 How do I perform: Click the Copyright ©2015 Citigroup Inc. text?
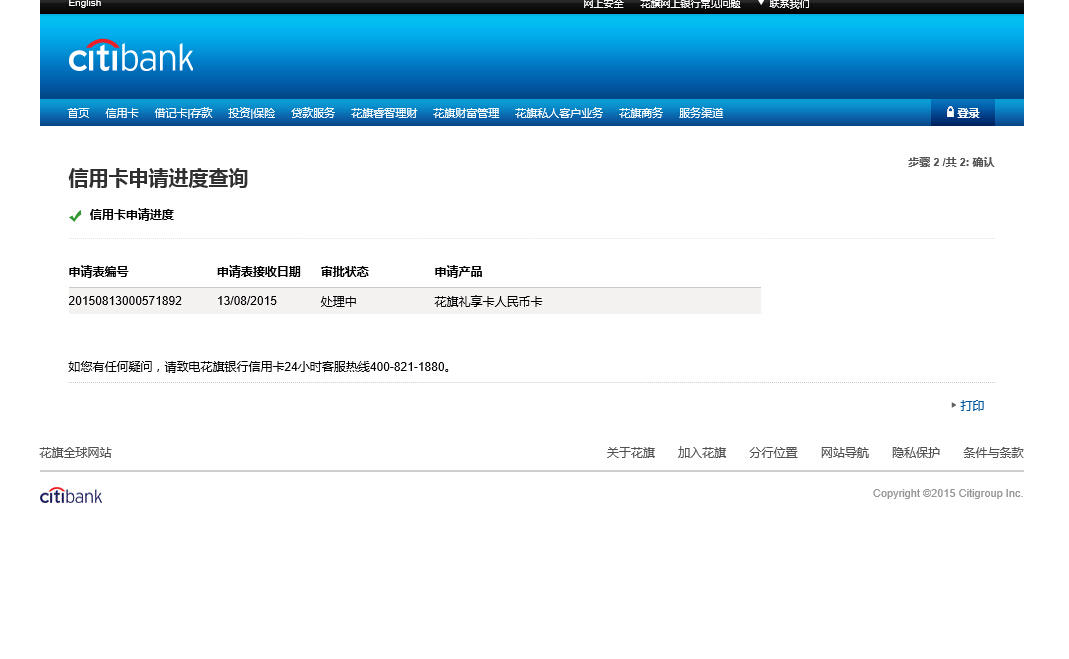pyautogui.click(x=948, y=493)
